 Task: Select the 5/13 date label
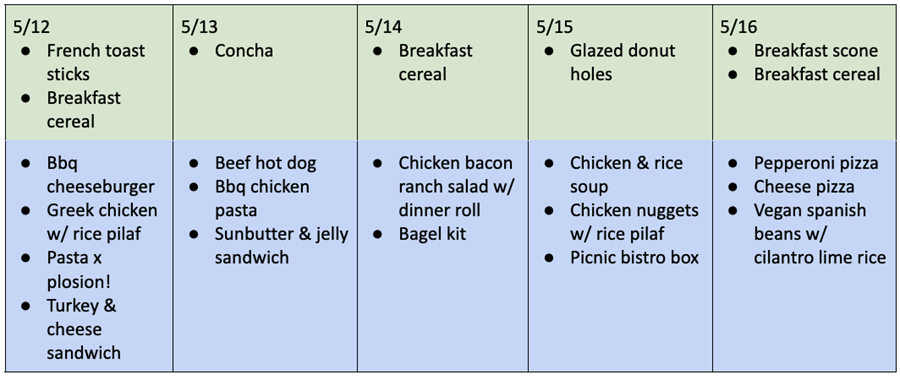(199, 27)
